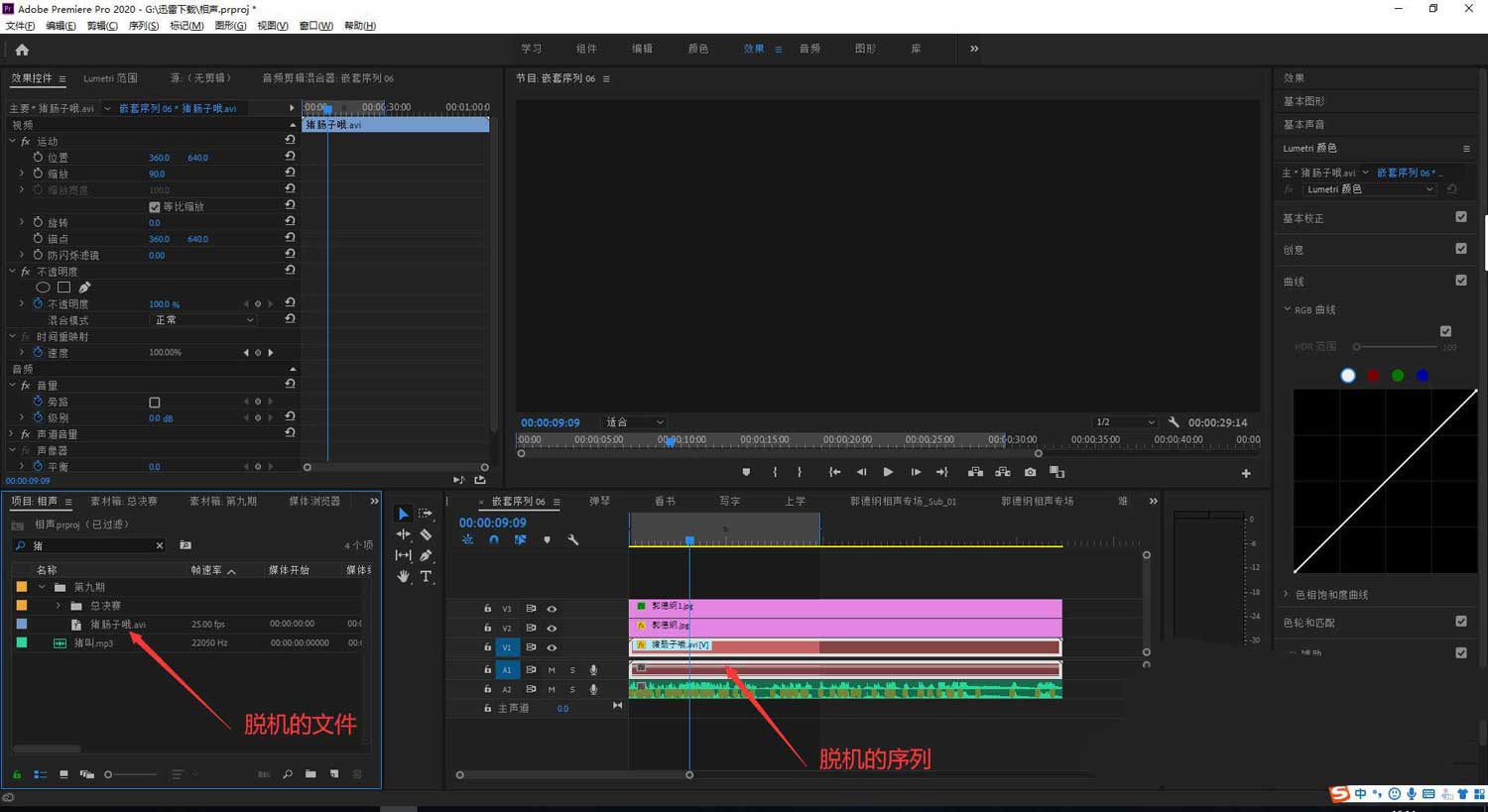This screenshot has width=1488, height=812.
Task: Select the Pen tool in the tools panel
Action: coord(426,555)
